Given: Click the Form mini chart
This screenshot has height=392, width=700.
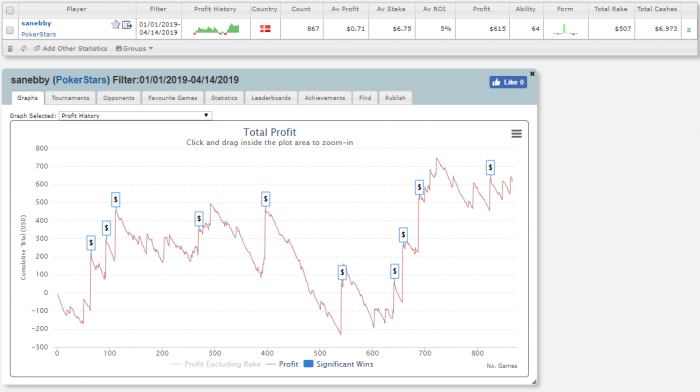Looking at the screenshot, I should (x=565, y=29).
